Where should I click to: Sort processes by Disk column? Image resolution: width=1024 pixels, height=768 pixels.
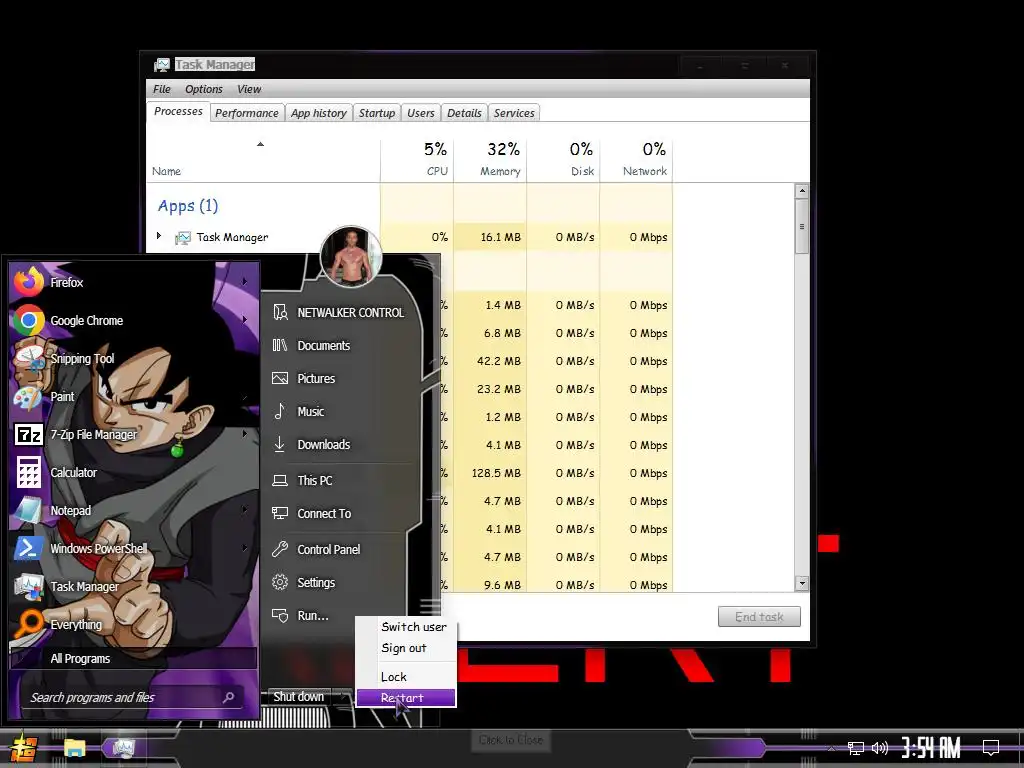[x=564, y=160]
